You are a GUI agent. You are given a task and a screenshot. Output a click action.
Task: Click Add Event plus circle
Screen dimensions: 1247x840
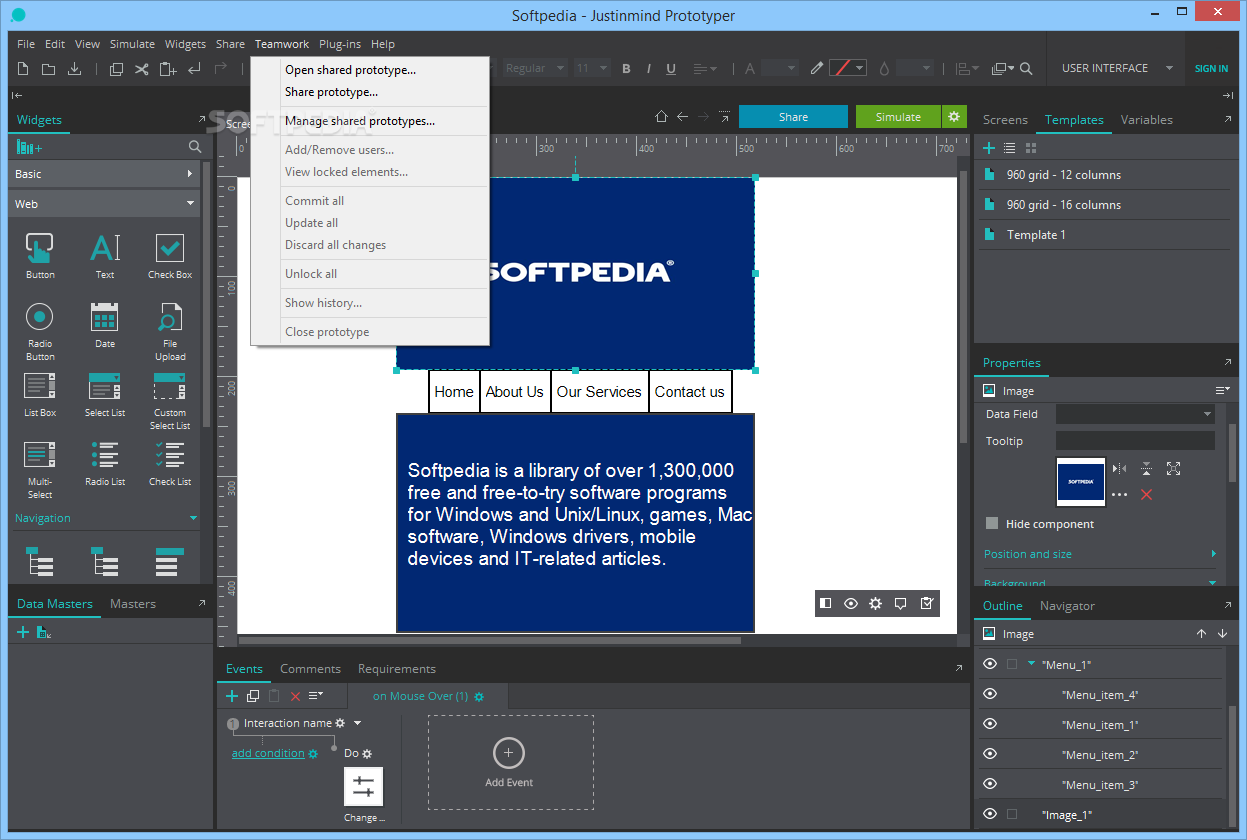509,753
